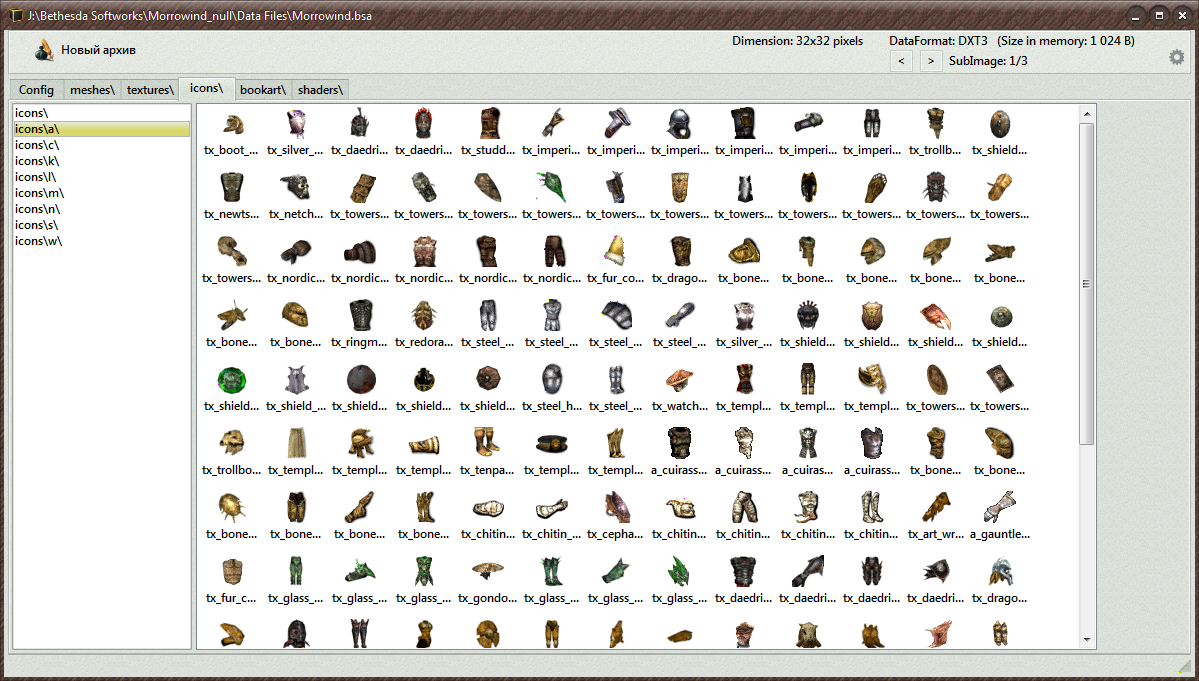The image size is (1199, 681).
Task: Click the tx_art_wr... bracer icon
Action: point(936,508)
